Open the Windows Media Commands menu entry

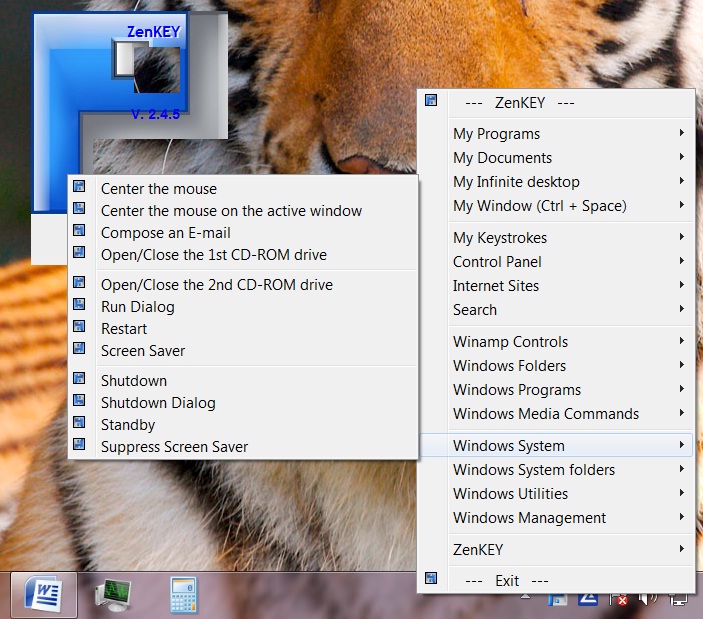(556, 414)
